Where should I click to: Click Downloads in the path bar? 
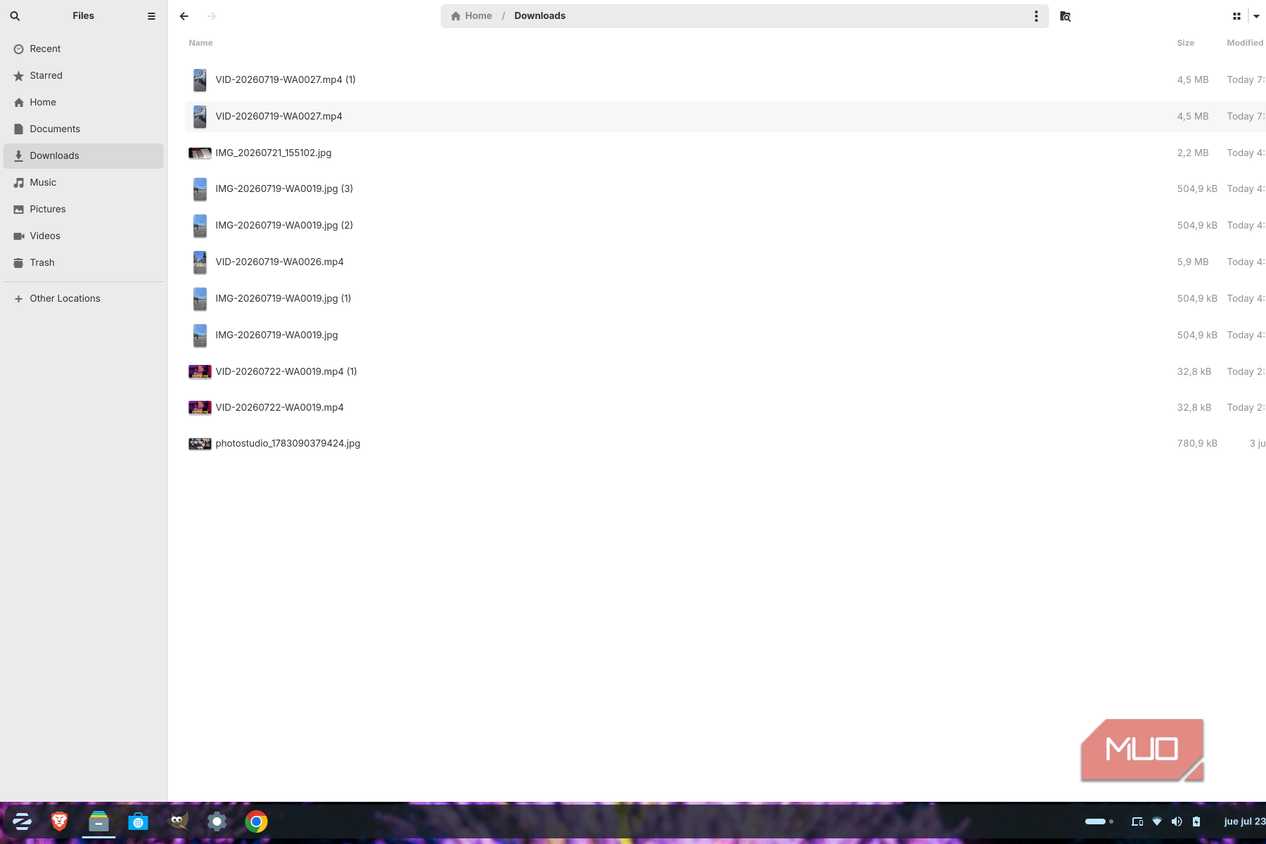540,16
